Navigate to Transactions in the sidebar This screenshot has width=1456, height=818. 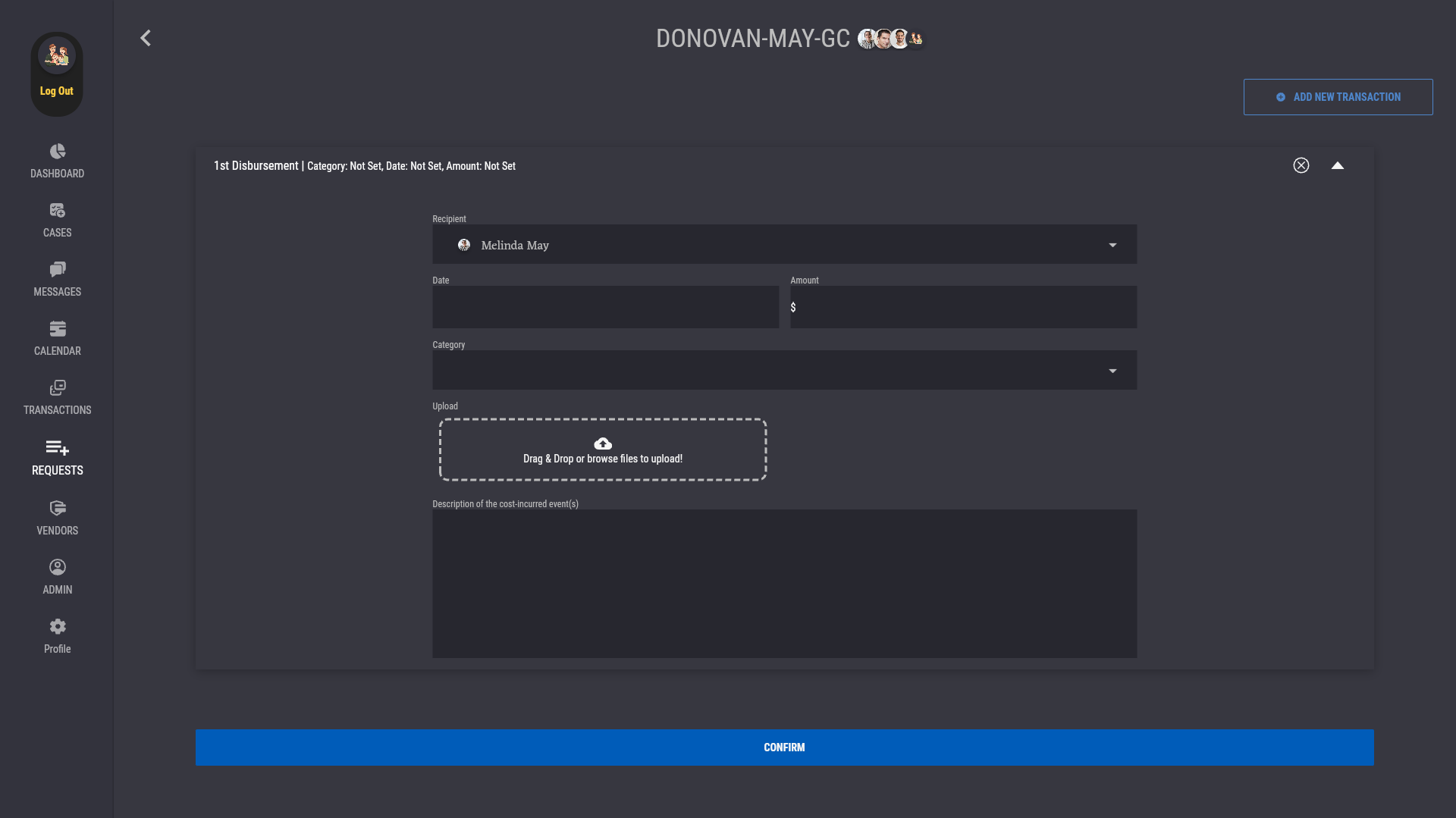click(x=58, y=388)
